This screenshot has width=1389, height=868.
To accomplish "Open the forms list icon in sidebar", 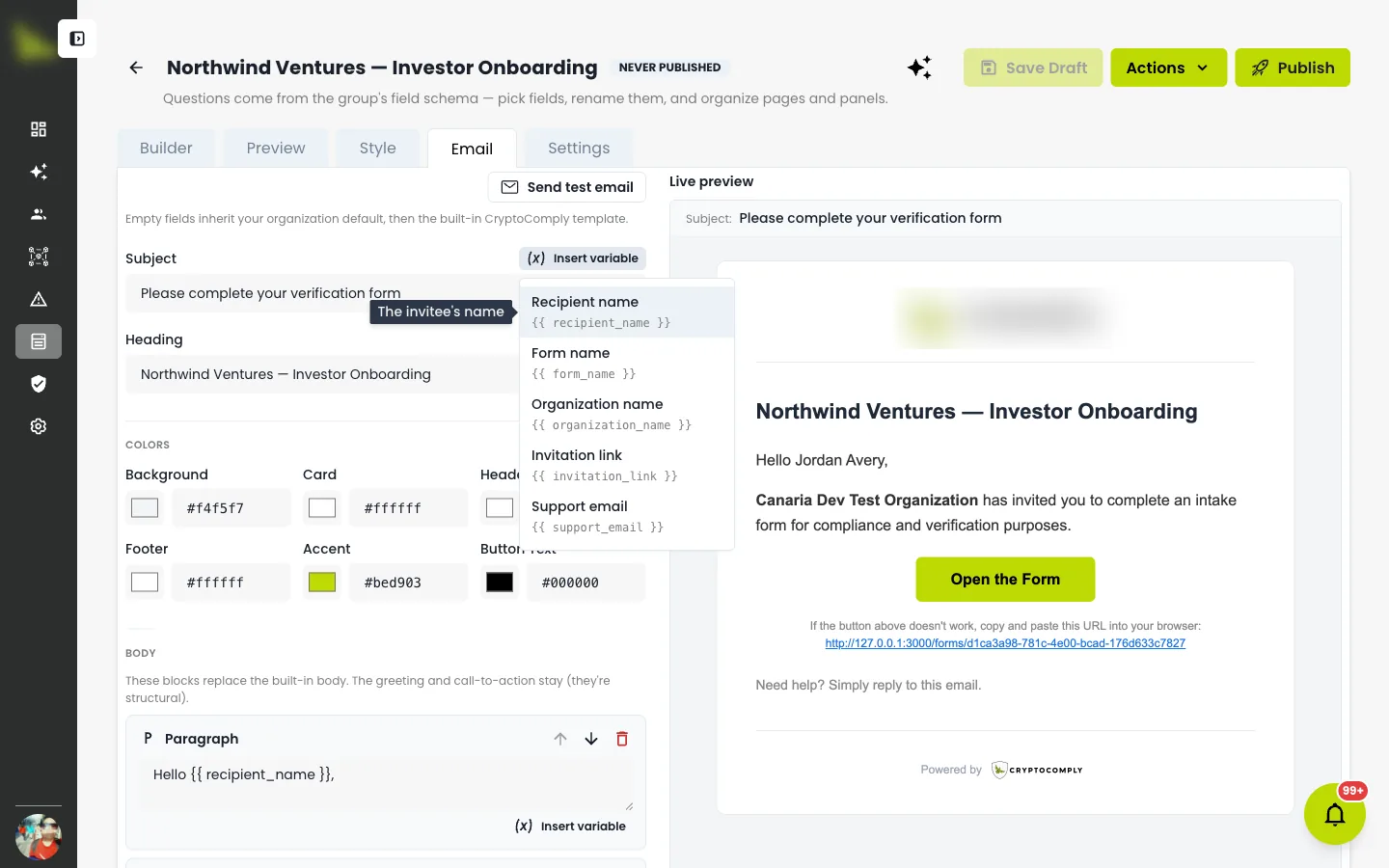I will pos(39,341).
